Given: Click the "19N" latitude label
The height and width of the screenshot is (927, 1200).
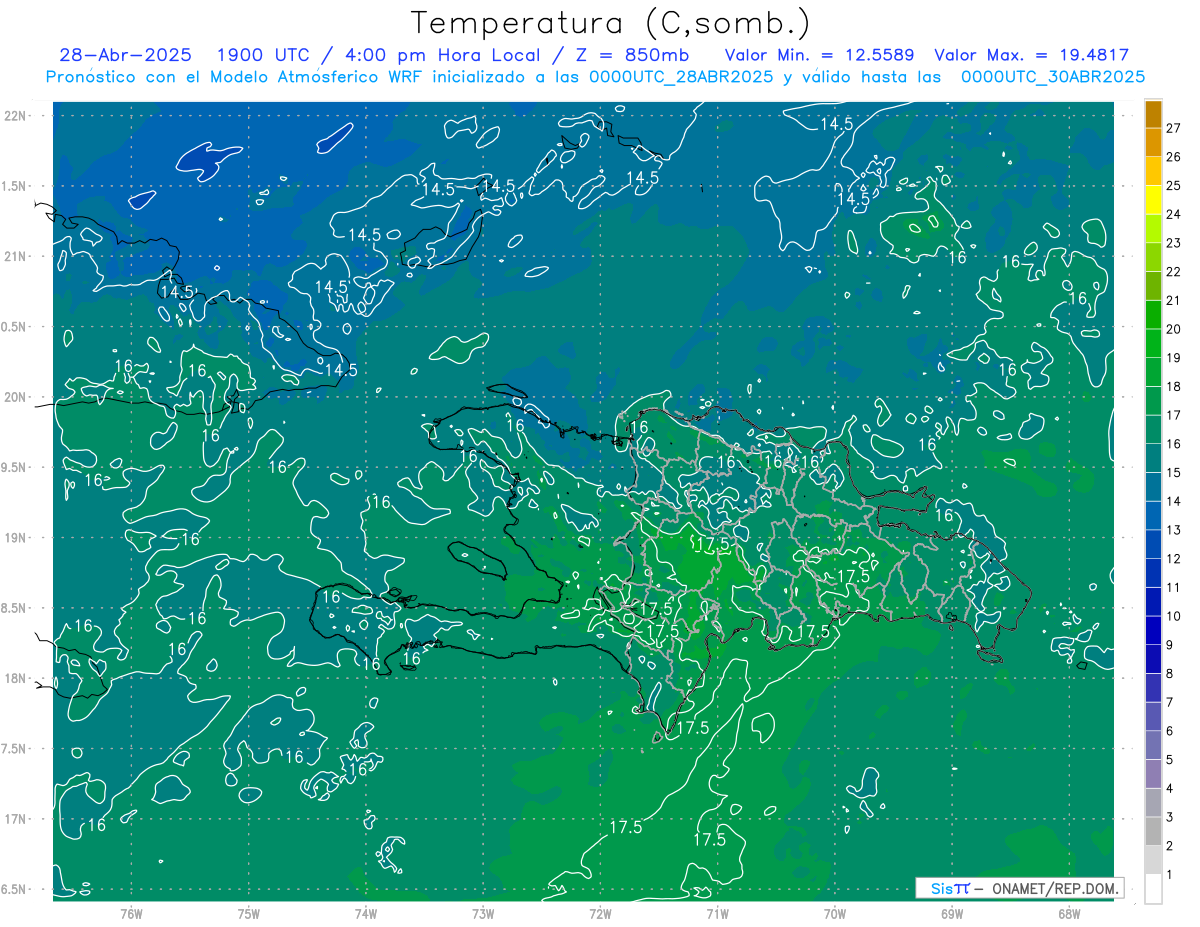Looking at the screenshot, I should (x=15, y=538).
